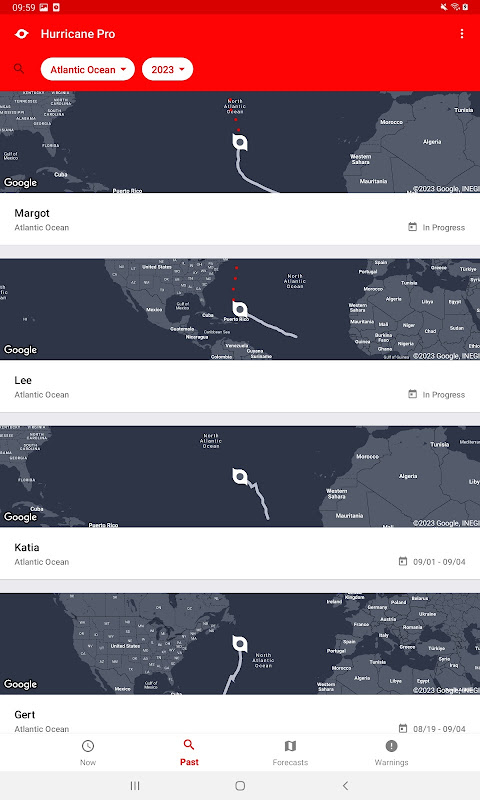Tap the search magnifier icon beside filters

[19, 68]
